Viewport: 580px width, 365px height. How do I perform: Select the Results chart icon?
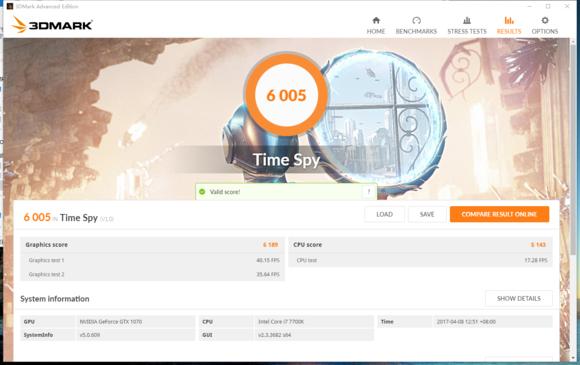click(x=509, y=20)
